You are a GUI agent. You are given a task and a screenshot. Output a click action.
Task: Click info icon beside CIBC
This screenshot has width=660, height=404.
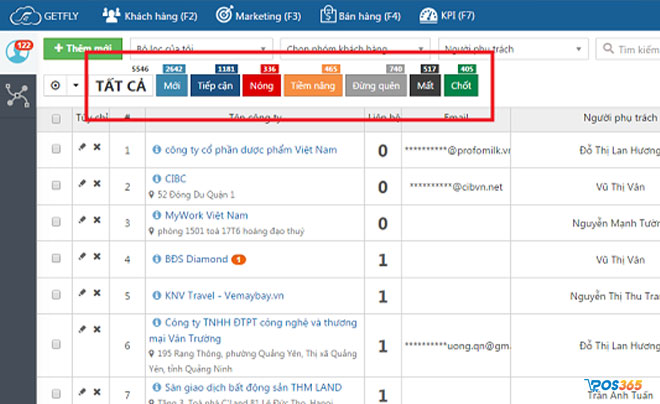[x=157, y=179]
